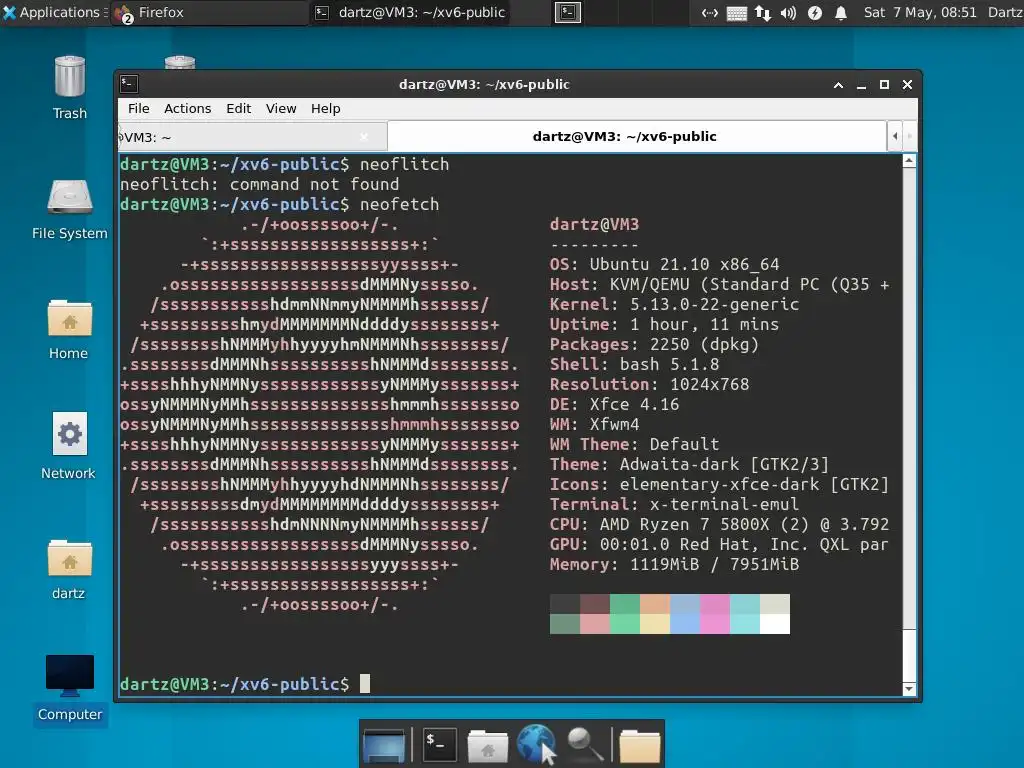Click the 'Resolution: 1024x768' line

tap(649, 385)
